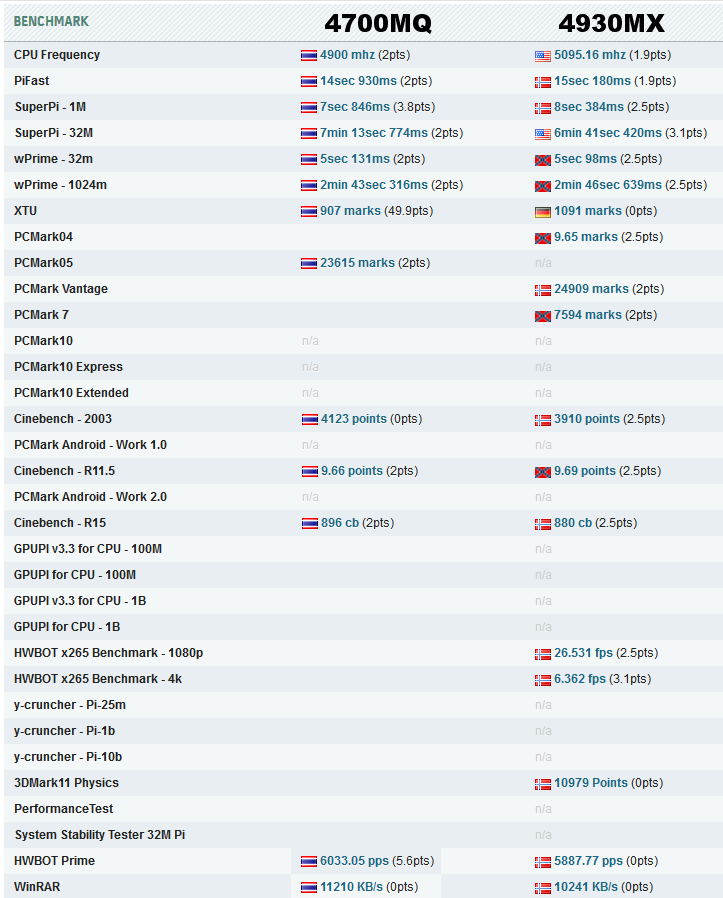Click the flag beside 7sec 846ms result
This screenshot has width=723, height=898.
[x=309, y=108]
